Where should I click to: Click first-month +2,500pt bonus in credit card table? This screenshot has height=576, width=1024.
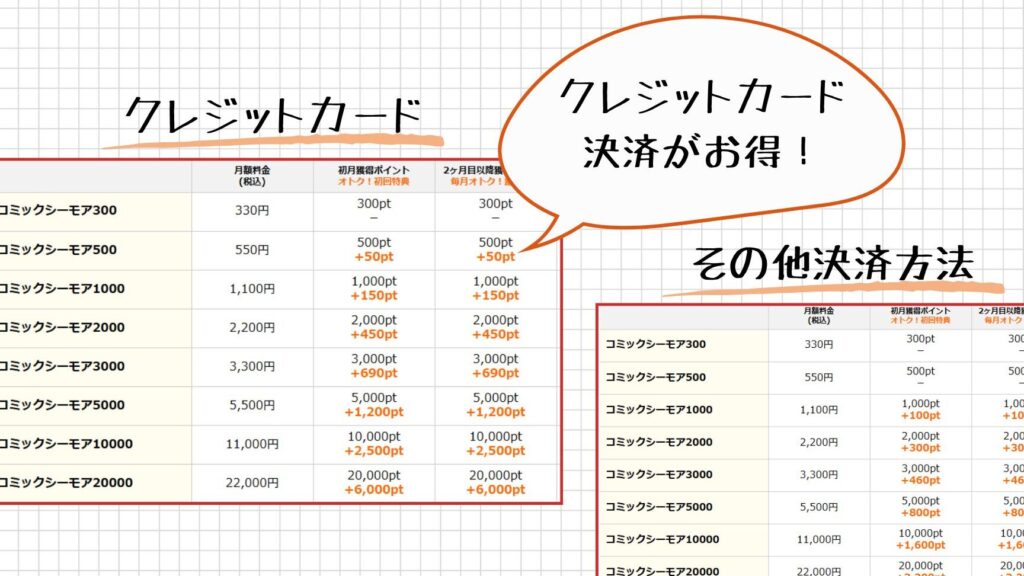(375, 451)
